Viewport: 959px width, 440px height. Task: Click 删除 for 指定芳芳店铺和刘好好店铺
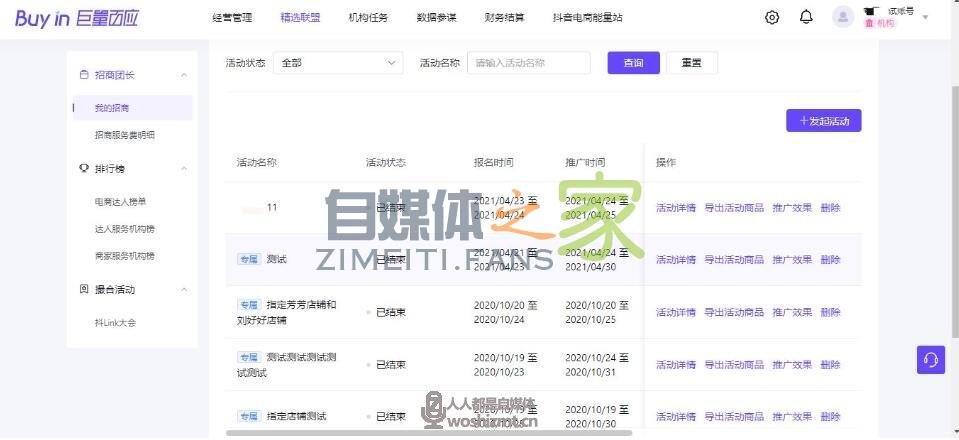(x=831, y=312)
